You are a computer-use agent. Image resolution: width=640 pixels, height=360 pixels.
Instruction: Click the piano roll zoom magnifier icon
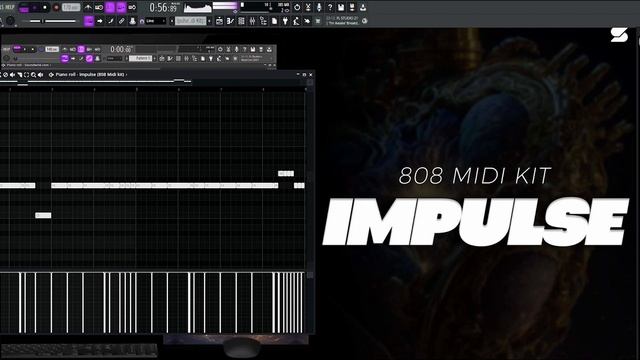click(x=33, y=75)
